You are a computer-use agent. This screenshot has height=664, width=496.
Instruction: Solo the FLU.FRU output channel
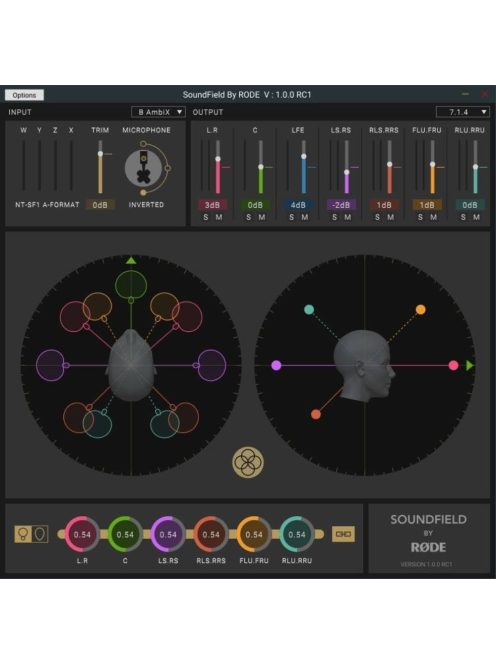coord(420,217)
